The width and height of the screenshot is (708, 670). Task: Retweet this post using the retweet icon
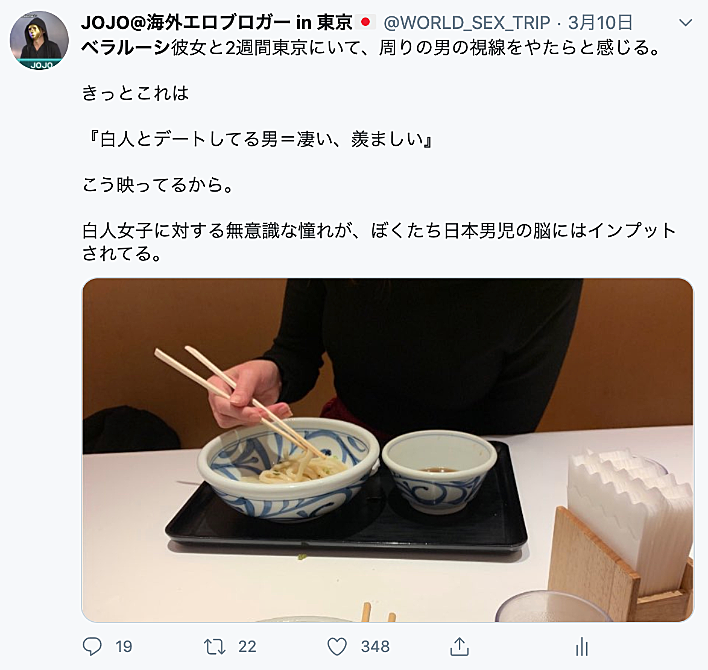point(214,647)
